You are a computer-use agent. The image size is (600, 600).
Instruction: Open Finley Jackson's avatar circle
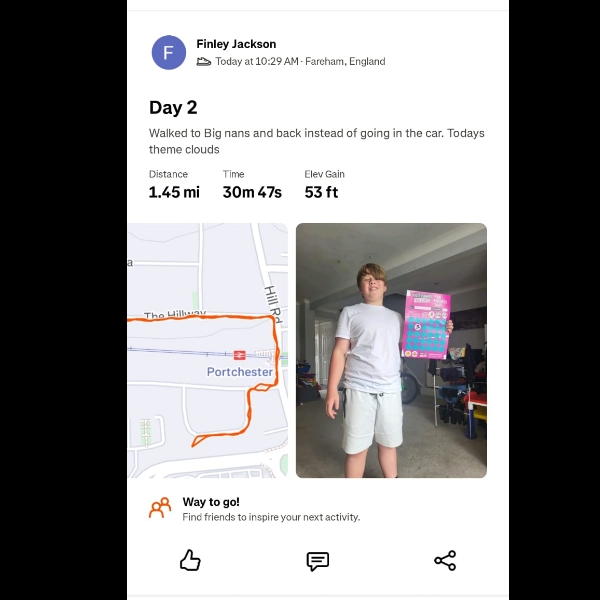(x=169, y=52)
